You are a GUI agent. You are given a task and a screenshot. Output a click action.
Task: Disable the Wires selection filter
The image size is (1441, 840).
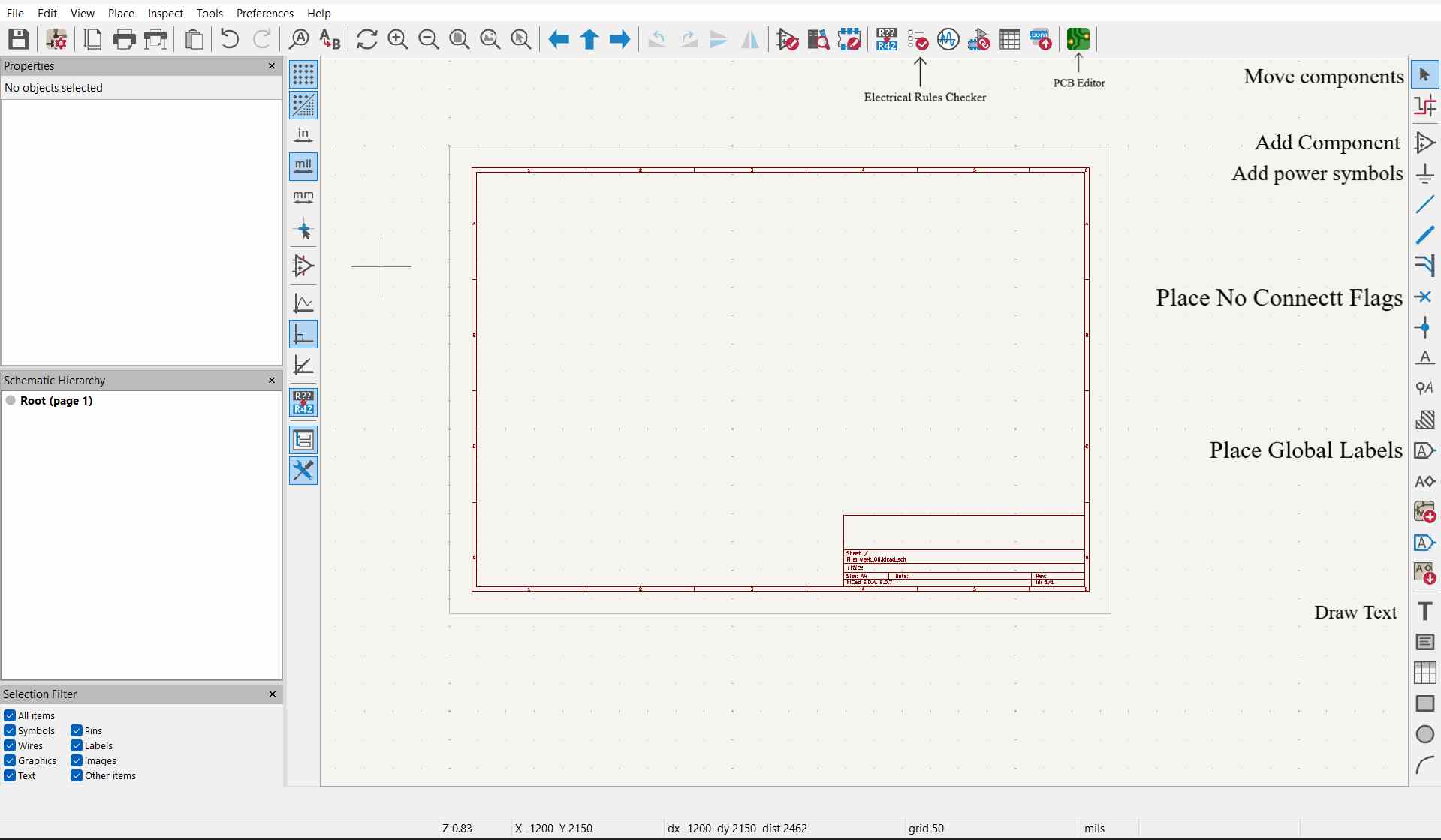11,745
